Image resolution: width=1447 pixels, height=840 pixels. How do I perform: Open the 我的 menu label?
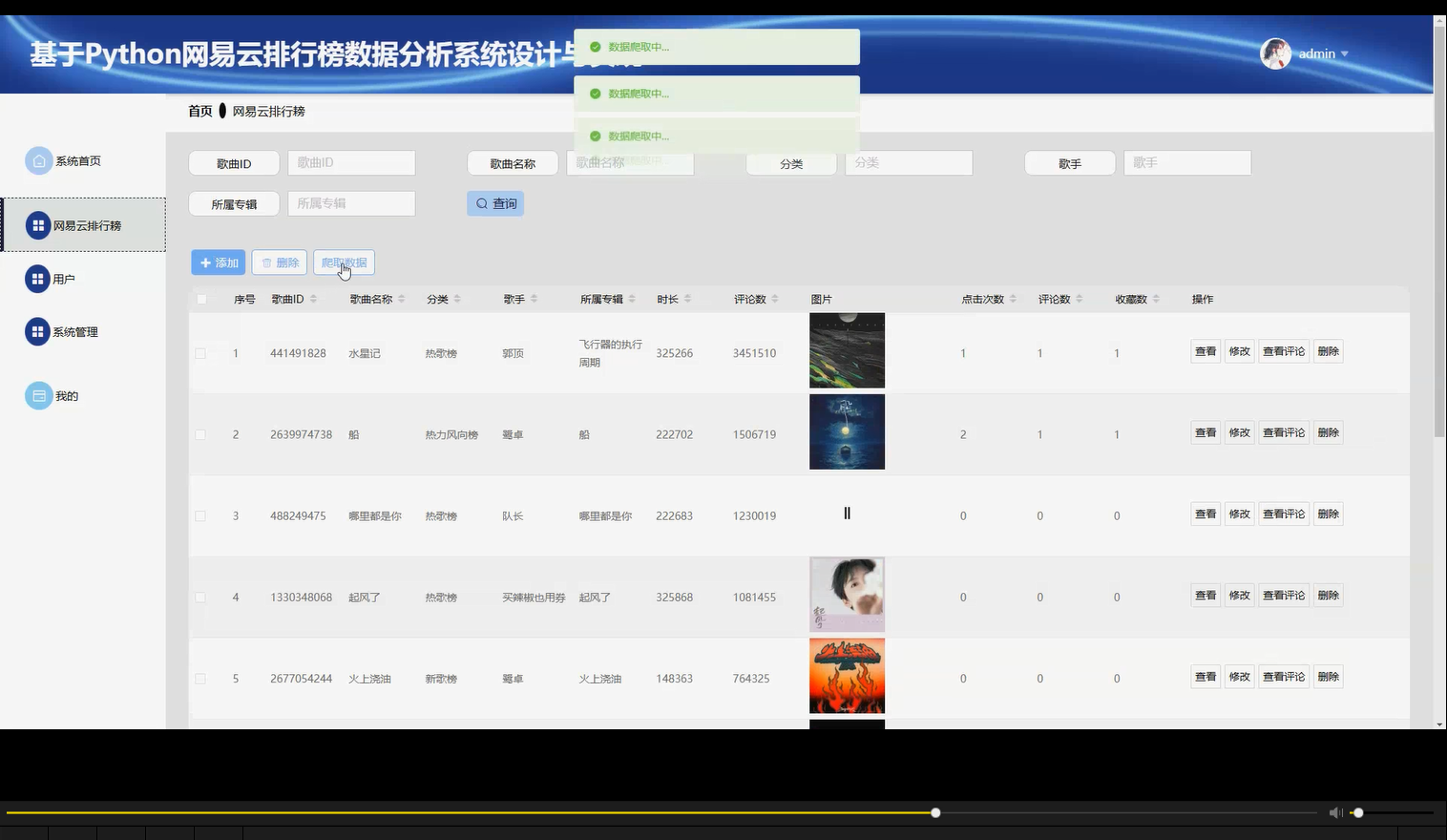pyautogui.click(x=67, y=396)
